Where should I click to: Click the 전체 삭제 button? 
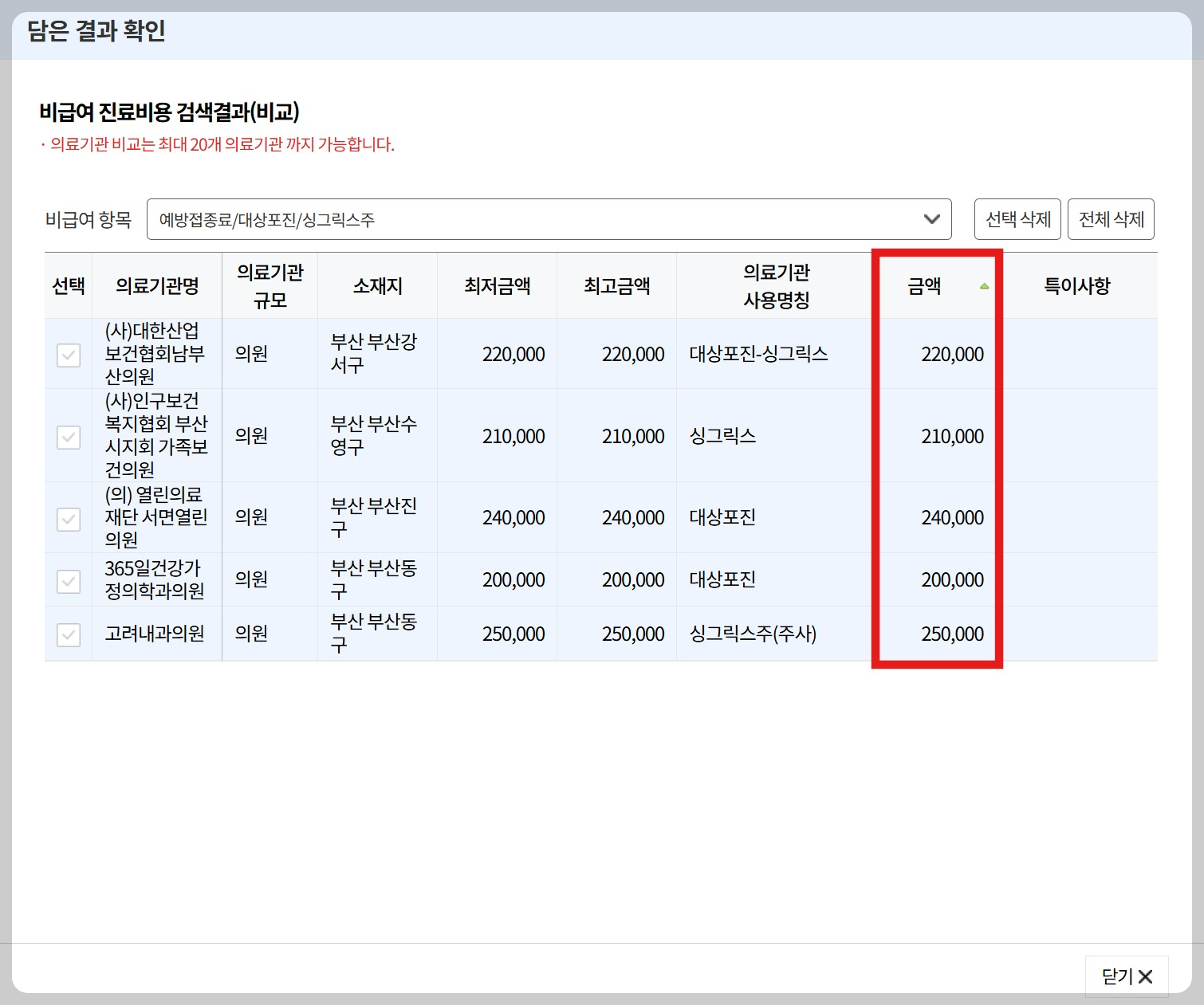[1112, 218]
